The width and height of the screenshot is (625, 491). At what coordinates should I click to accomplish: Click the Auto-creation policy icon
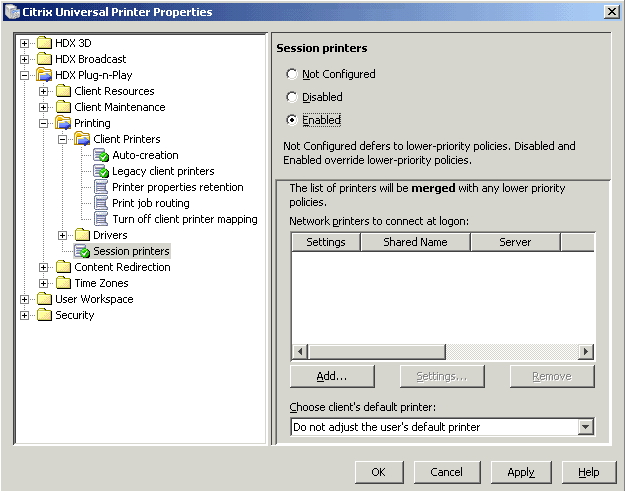(101, 155)
